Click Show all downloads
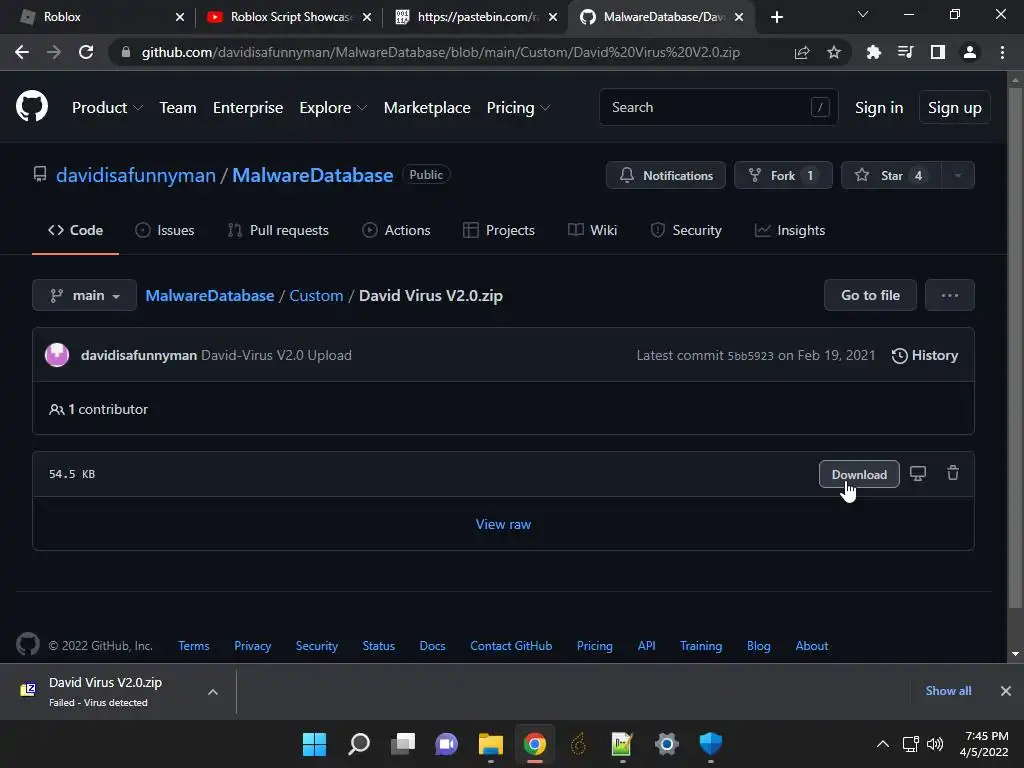The image size is (1024, 768). (x=948, y=690)
